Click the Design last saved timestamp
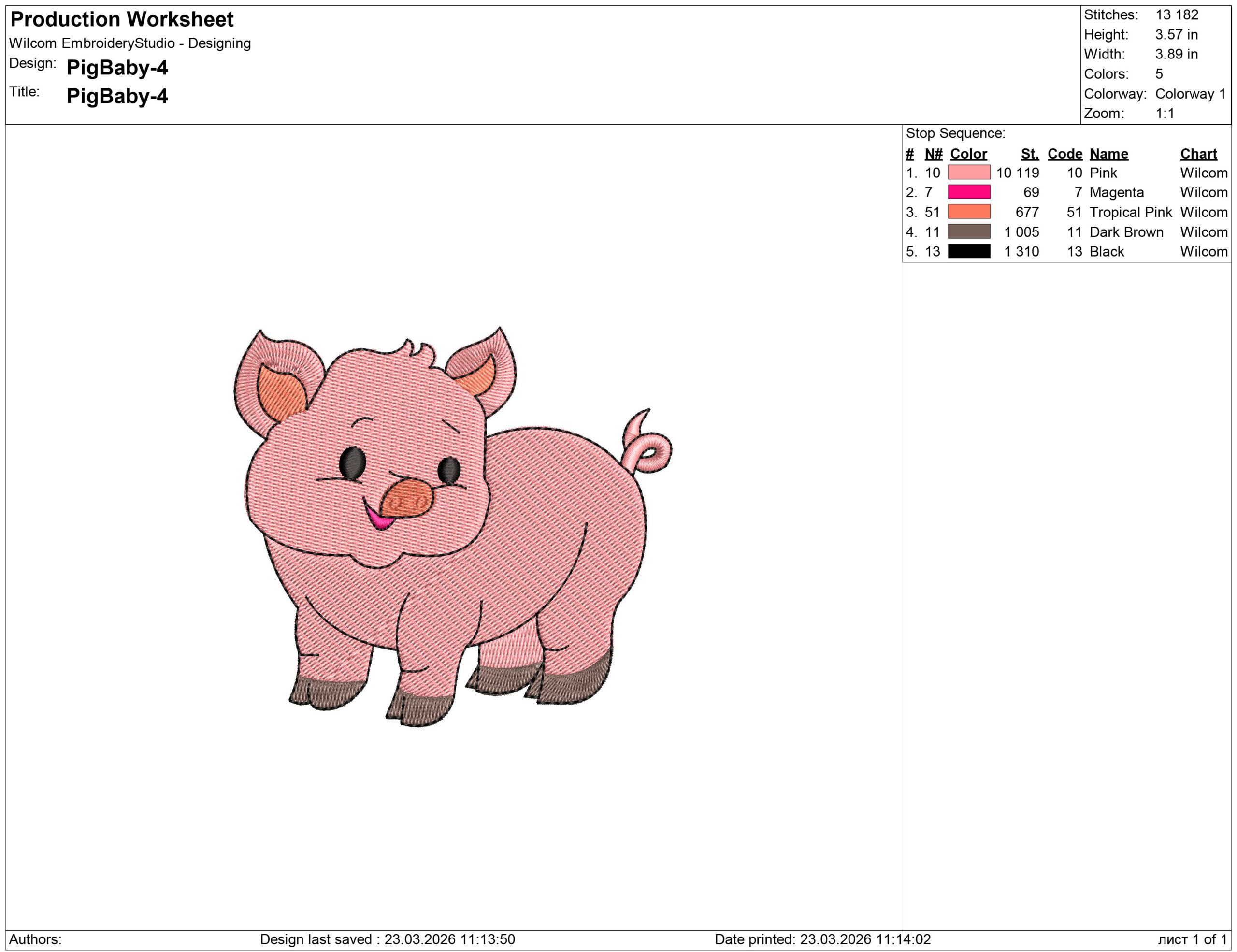1237x952 pixels. [387, 939]
